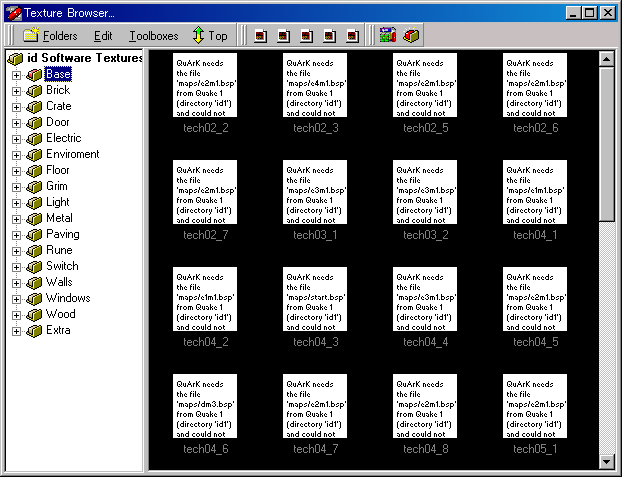The width and height of the screenshot is (622, 477).
Task: Open the Folders menu
Action: (x=50, y=36)
